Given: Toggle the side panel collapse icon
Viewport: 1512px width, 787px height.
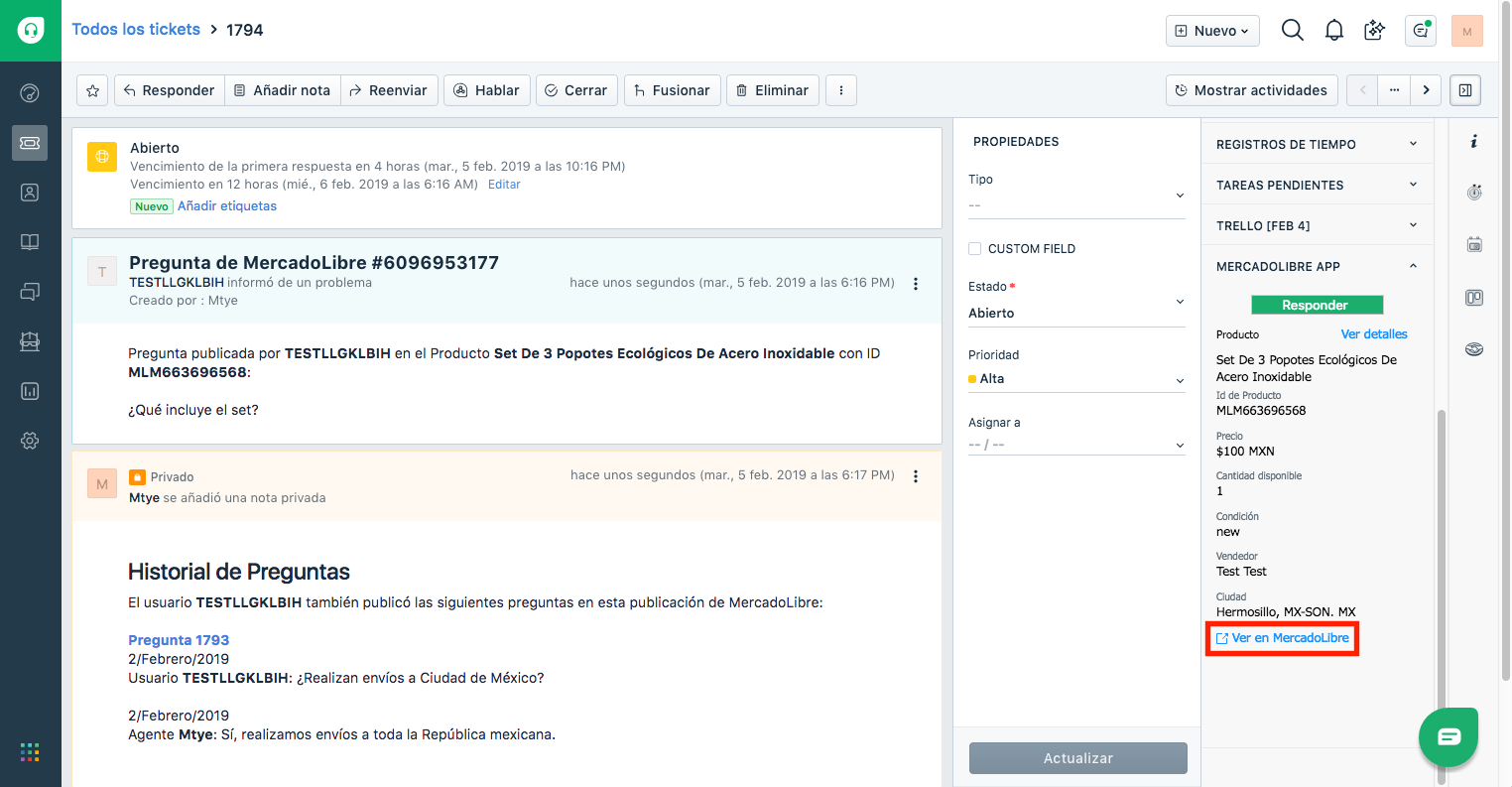Looking at the screenshot, I should [1465, 90].
